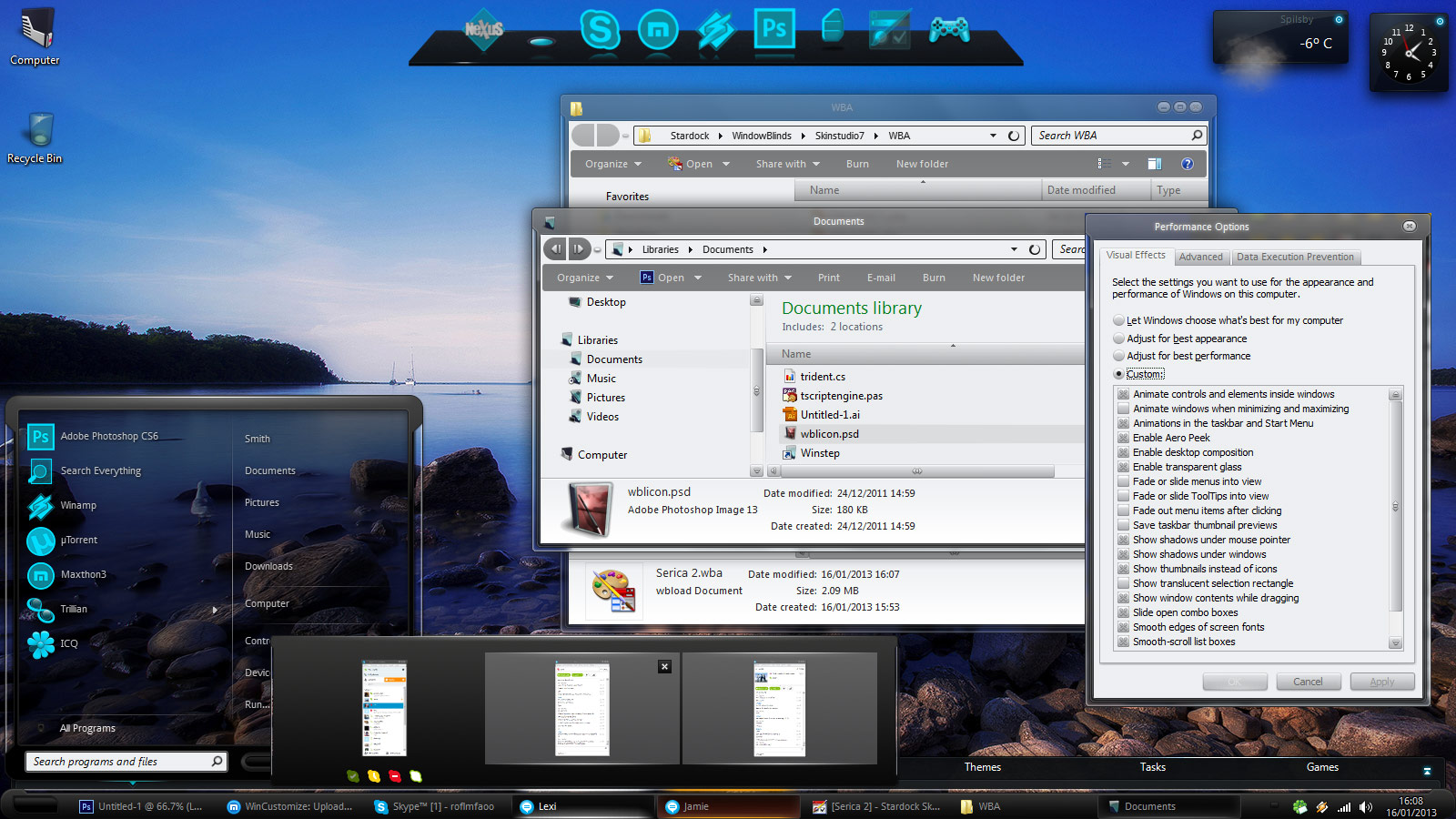Expand the Organize dropdown in Documents window
The width and height of the screenshot is (1456, 819).
pyautogui.click(x=585, y=278)
